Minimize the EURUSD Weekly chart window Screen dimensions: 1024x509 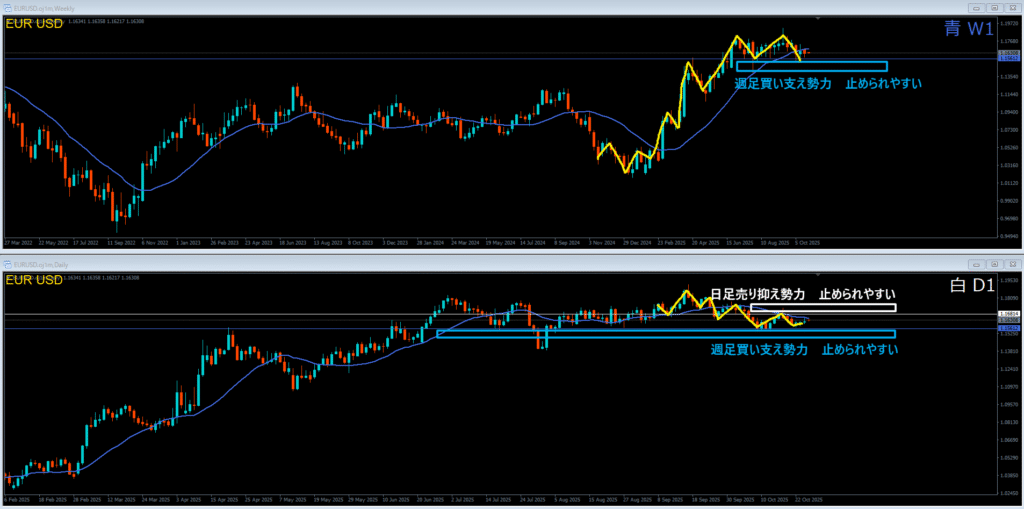tap(977, 8)
